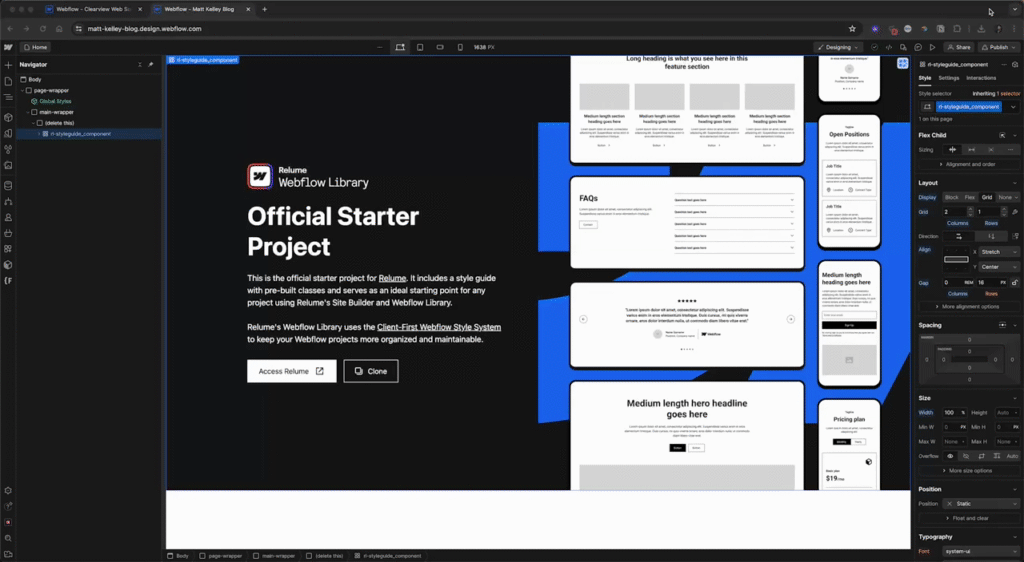
Task: Set display to Flex
Action: 970,197
